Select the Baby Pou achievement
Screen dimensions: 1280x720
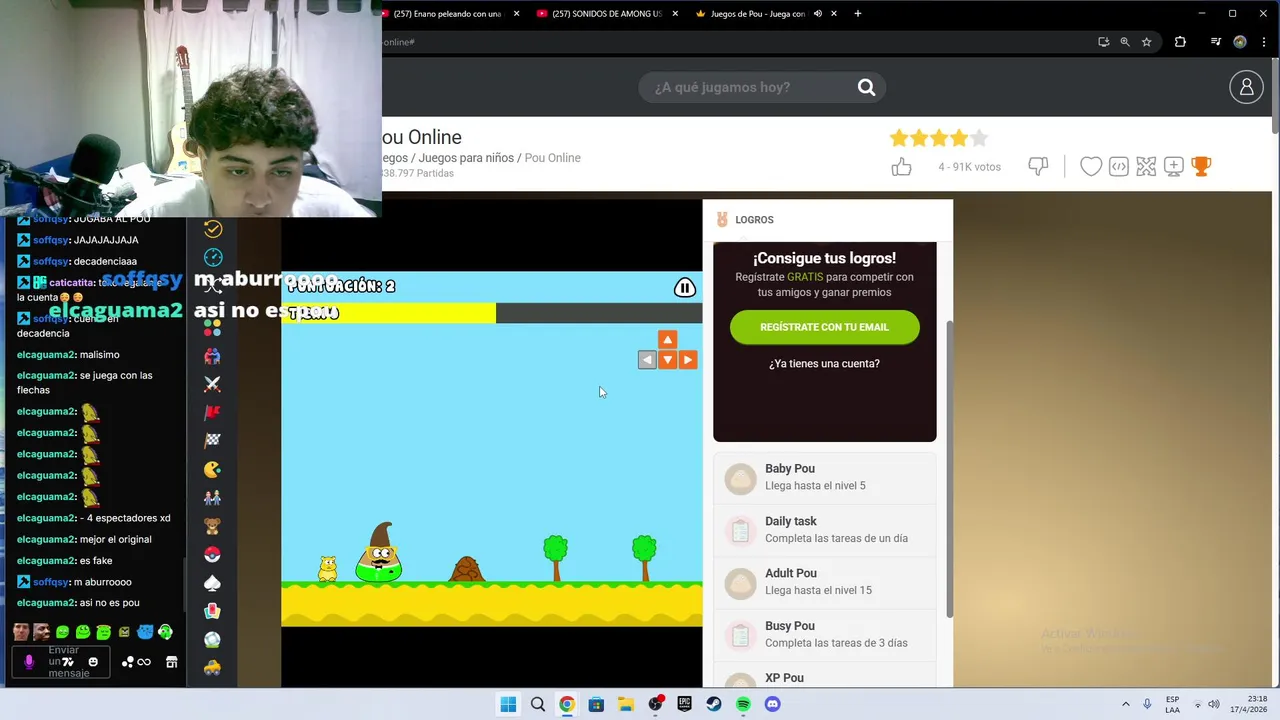824,478
